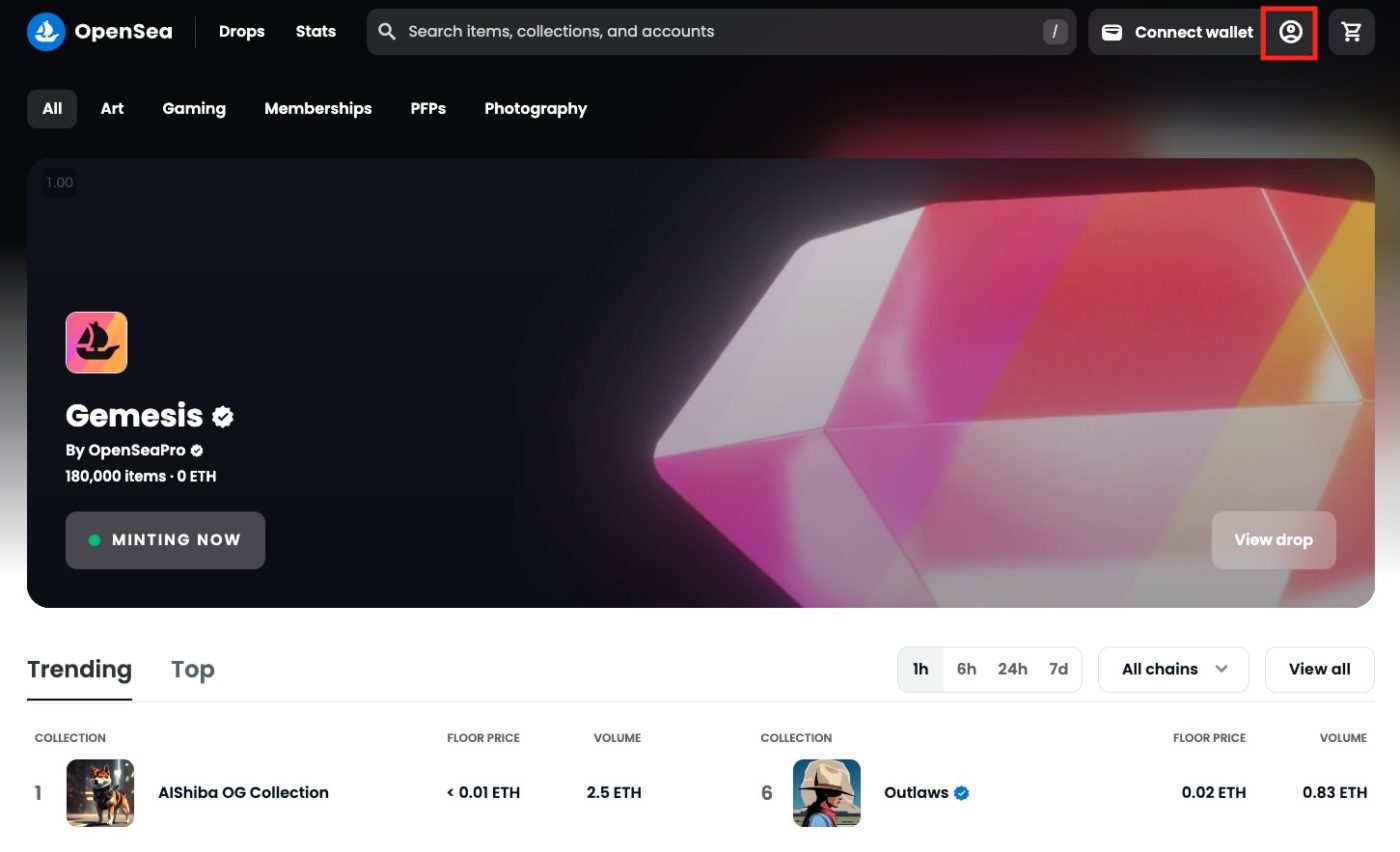This screenshot has width=1400, height=852.
Task: Click the '0.02 ETH' floor price
Action: 1214,793
